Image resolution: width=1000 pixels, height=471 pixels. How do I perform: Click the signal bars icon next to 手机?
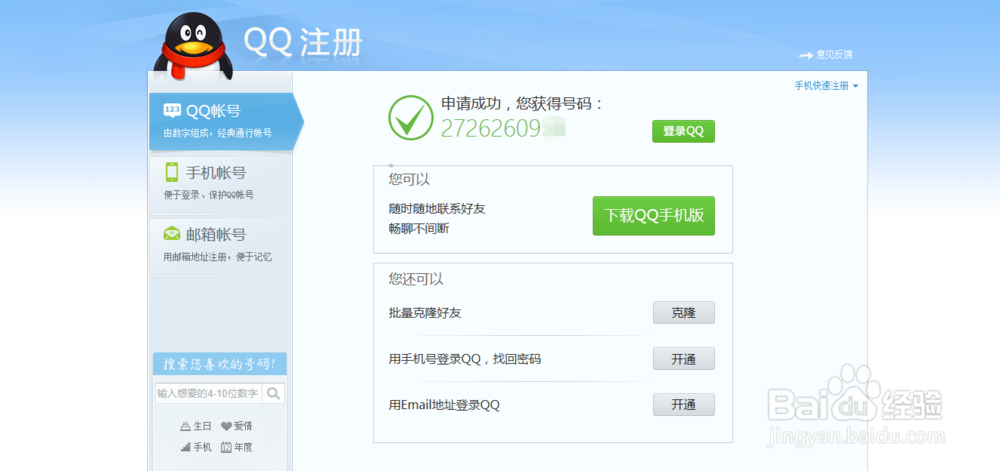(x=186, y=447)
